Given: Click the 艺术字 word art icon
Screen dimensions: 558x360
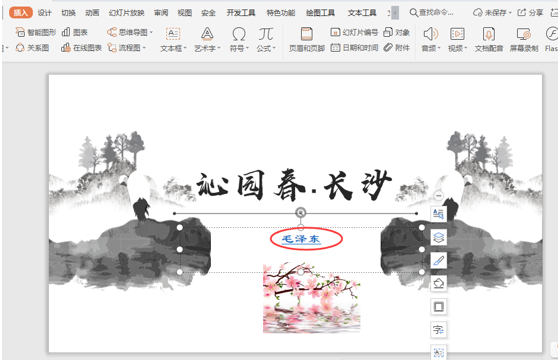Looking at the screenshot, I should coord(207,34).
